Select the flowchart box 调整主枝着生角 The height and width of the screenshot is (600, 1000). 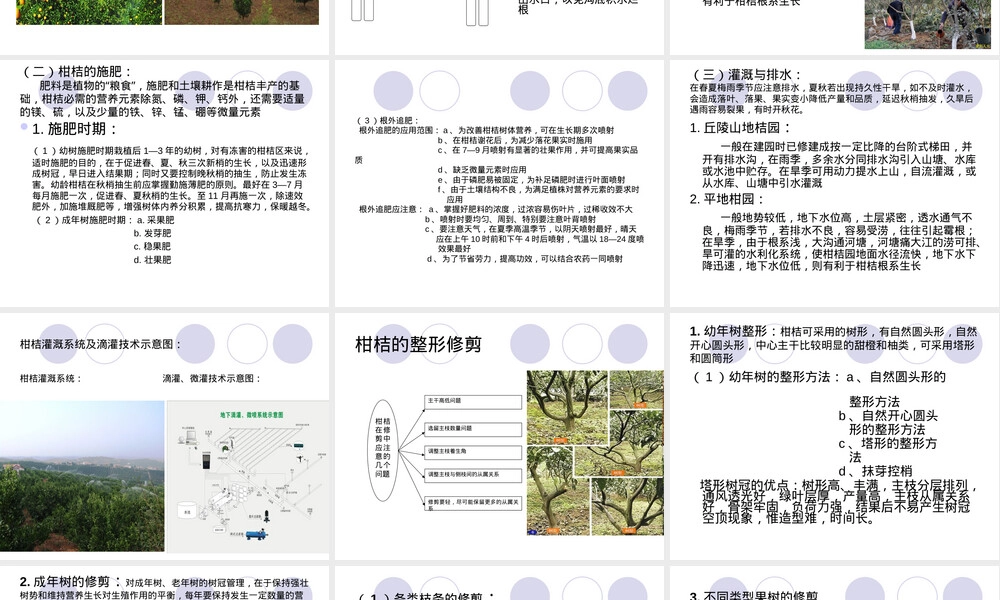point(473,452)
